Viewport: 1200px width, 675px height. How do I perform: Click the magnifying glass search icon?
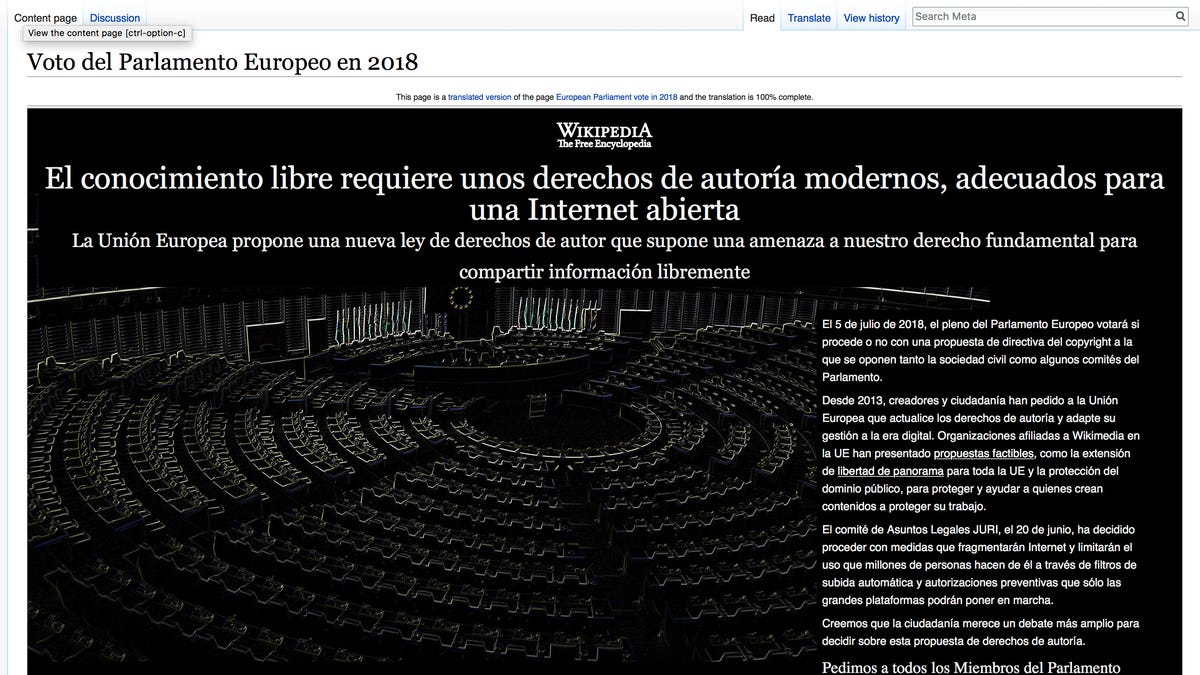[x=1180, y=16]
